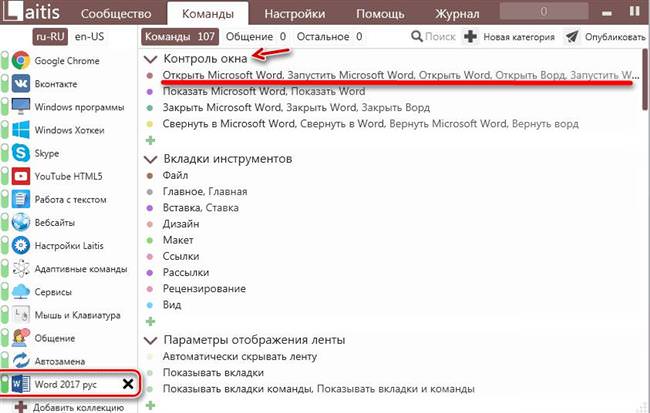Open the Общение collection icon

click(x=21, y=338)
